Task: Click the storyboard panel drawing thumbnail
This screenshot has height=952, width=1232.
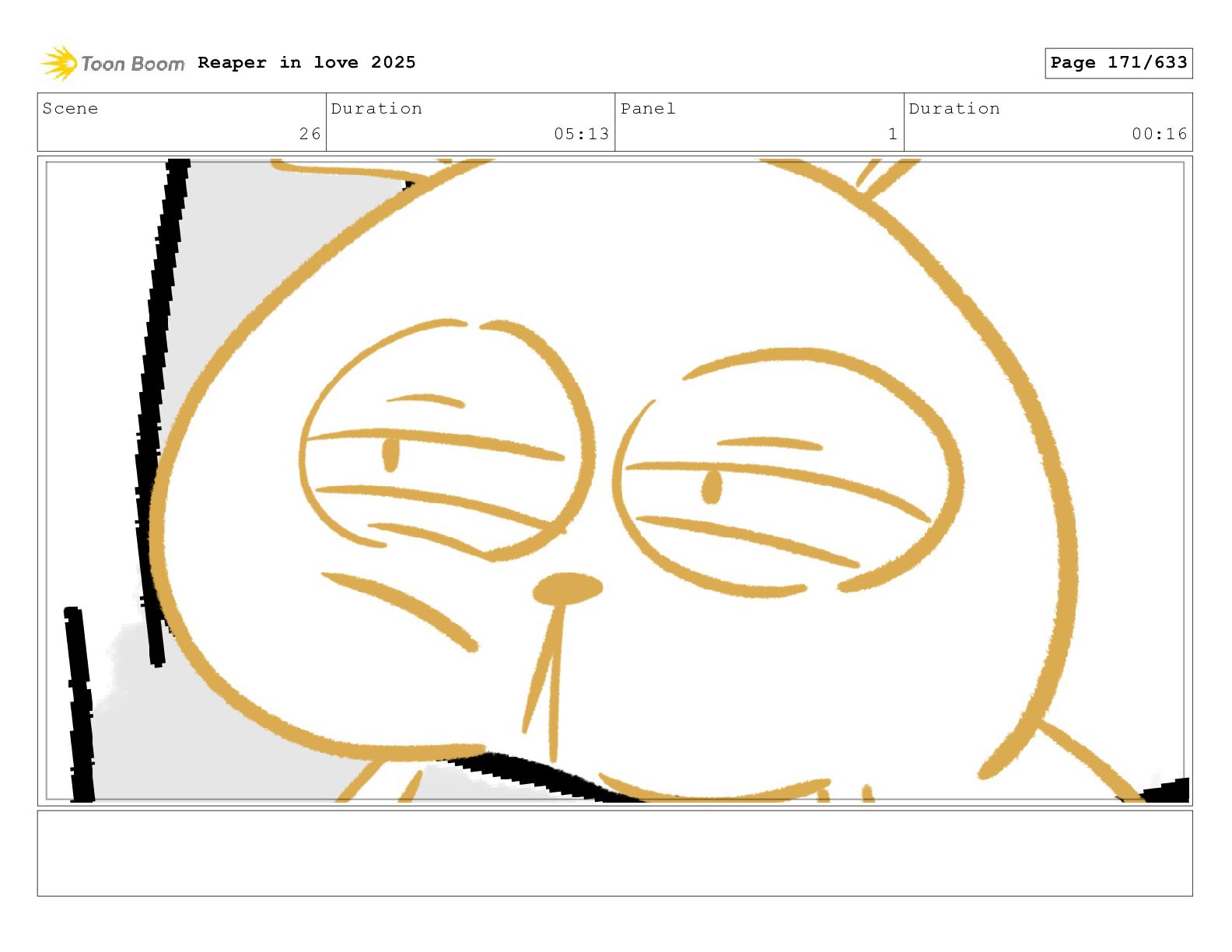Action: click(615, 481)
